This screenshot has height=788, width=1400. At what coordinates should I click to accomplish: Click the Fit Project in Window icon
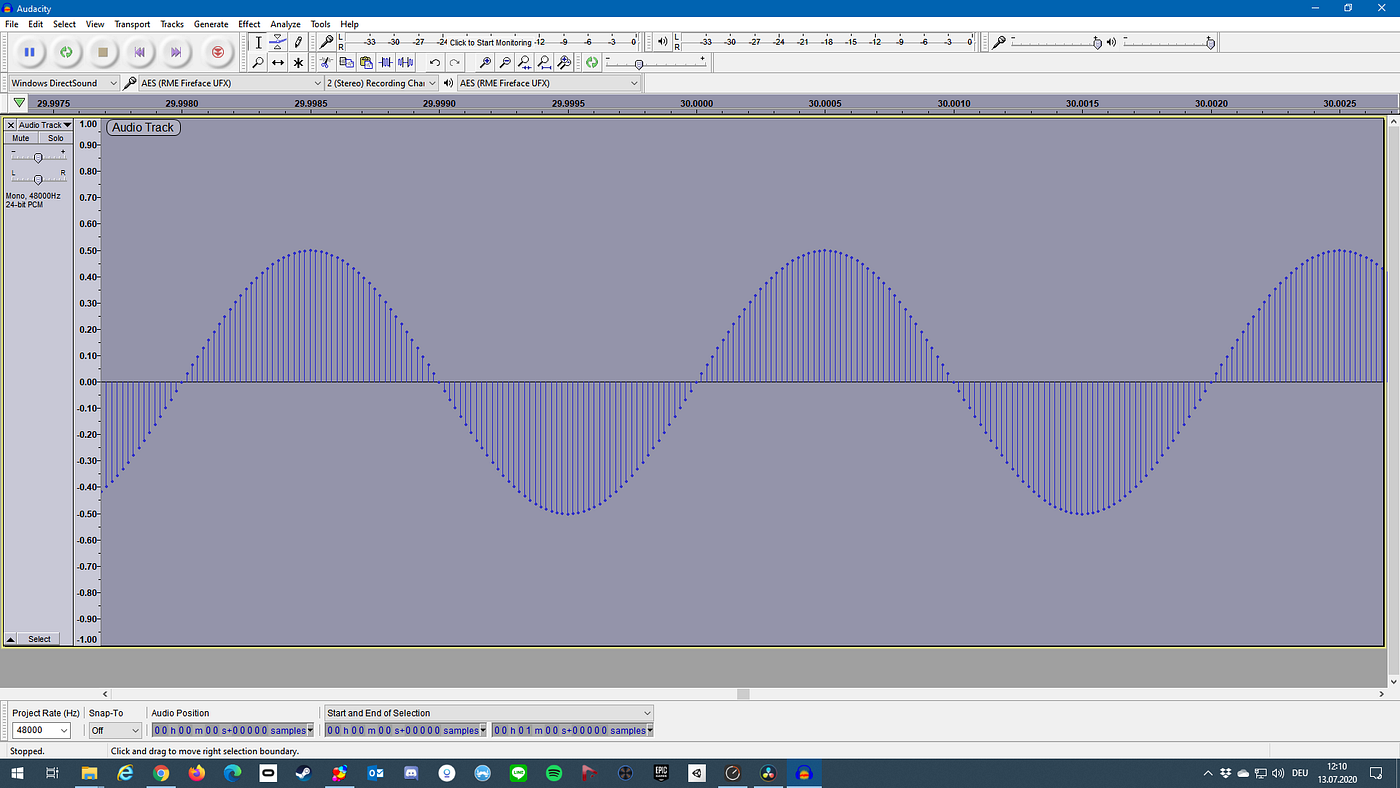point(544,62)
